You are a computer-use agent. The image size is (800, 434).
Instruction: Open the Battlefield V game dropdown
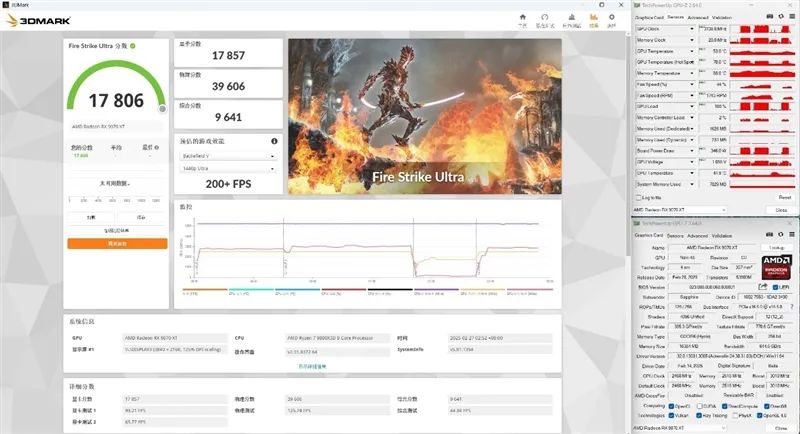228,156
